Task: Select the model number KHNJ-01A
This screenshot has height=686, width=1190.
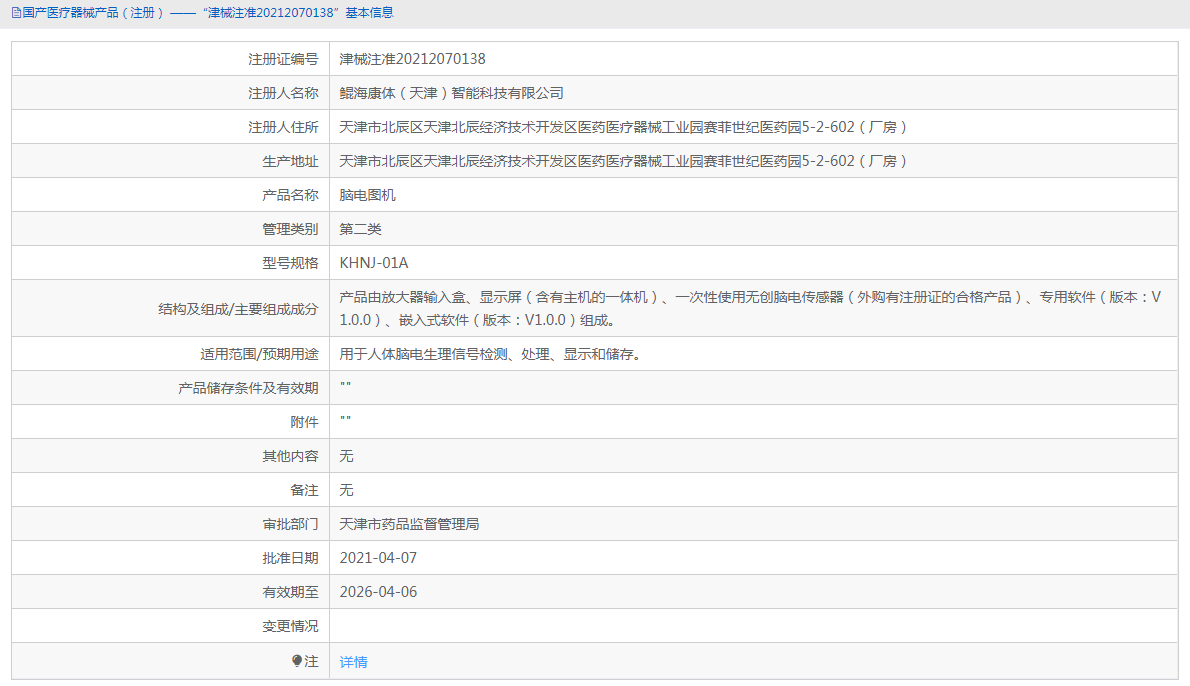Action: point(375,262)
